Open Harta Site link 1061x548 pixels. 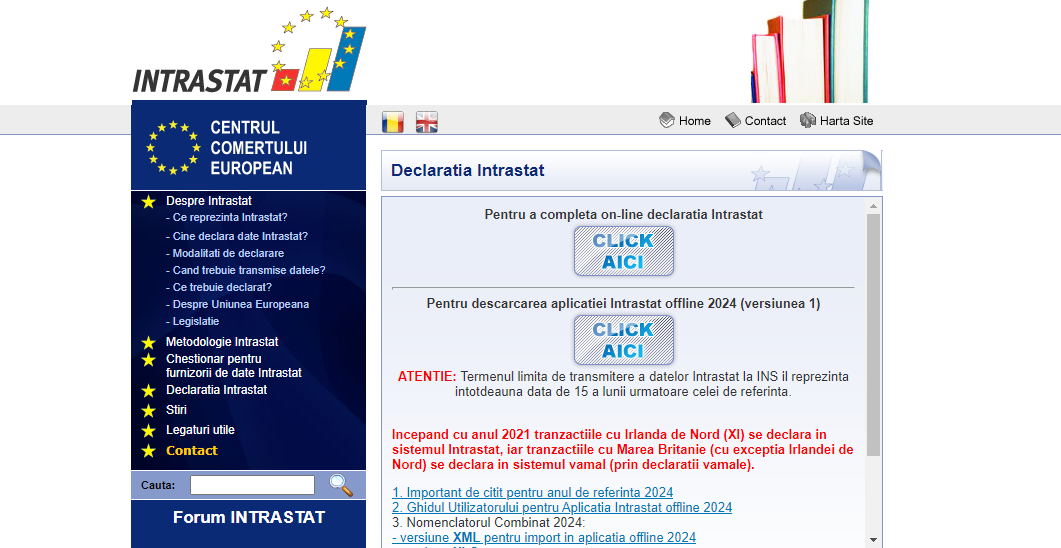(846, 121)
